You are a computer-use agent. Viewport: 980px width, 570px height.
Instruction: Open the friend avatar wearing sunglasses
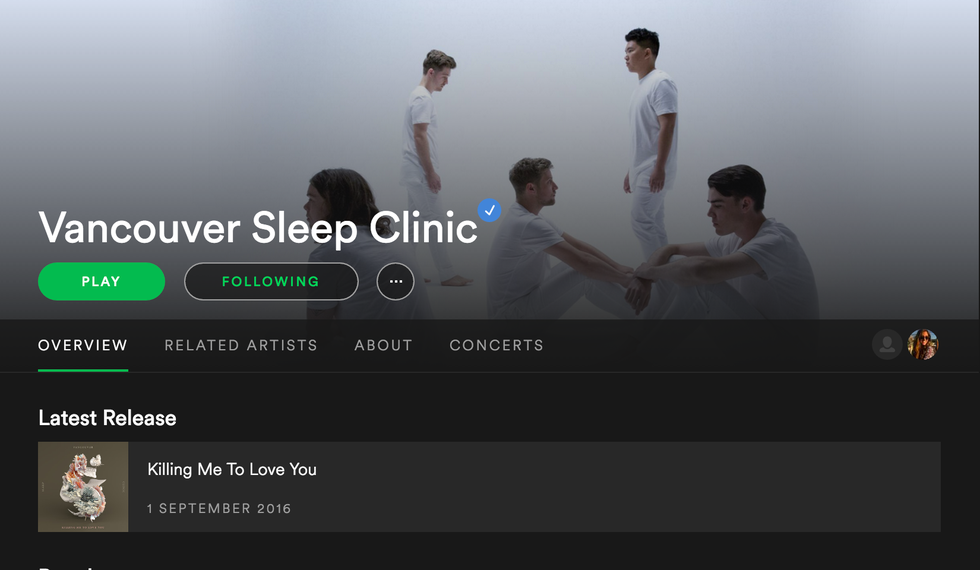pos(923,344)
